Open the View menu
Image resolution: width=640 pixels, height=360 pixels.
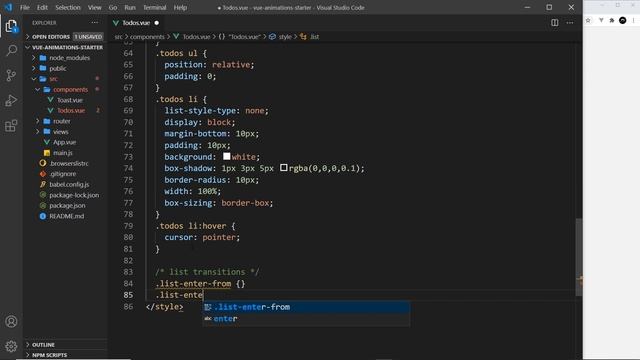tap(94, 7)
